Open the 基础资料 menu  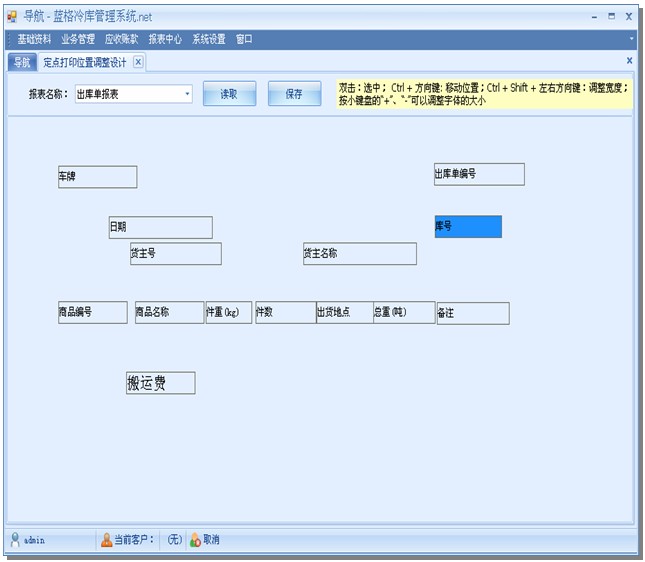pos(34,39)
